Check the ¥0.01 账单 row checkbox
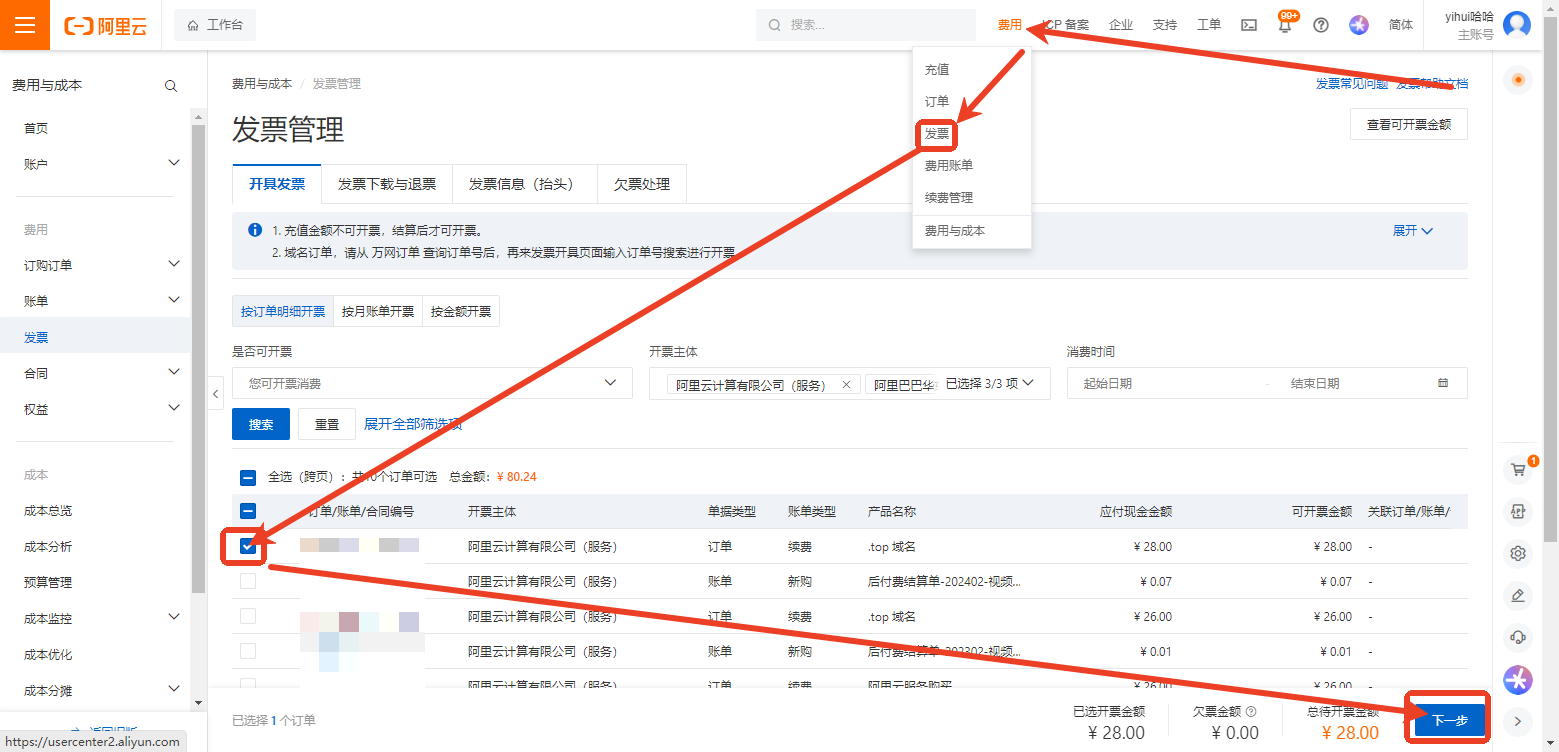Screen dimensions: 1559x752 pos(248,651)
